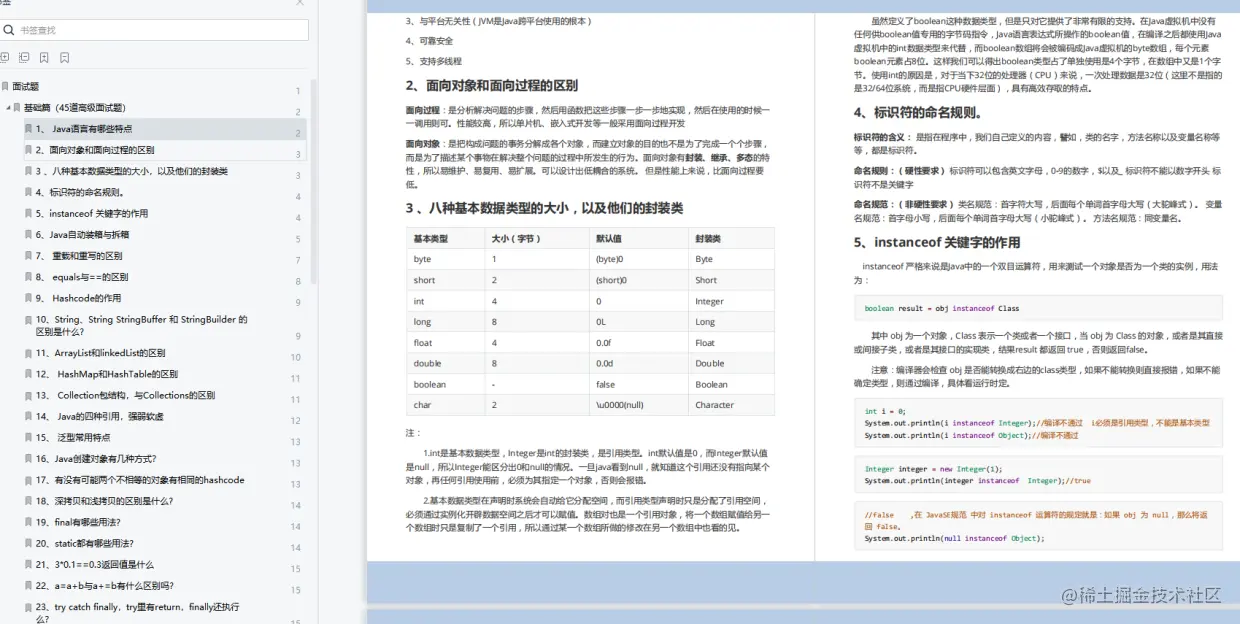Click the ribbon icon beside 1、Java语言有哪些特点
Image resolution: width=1240 pixels, height=624 pixels.
click(28, 129)
